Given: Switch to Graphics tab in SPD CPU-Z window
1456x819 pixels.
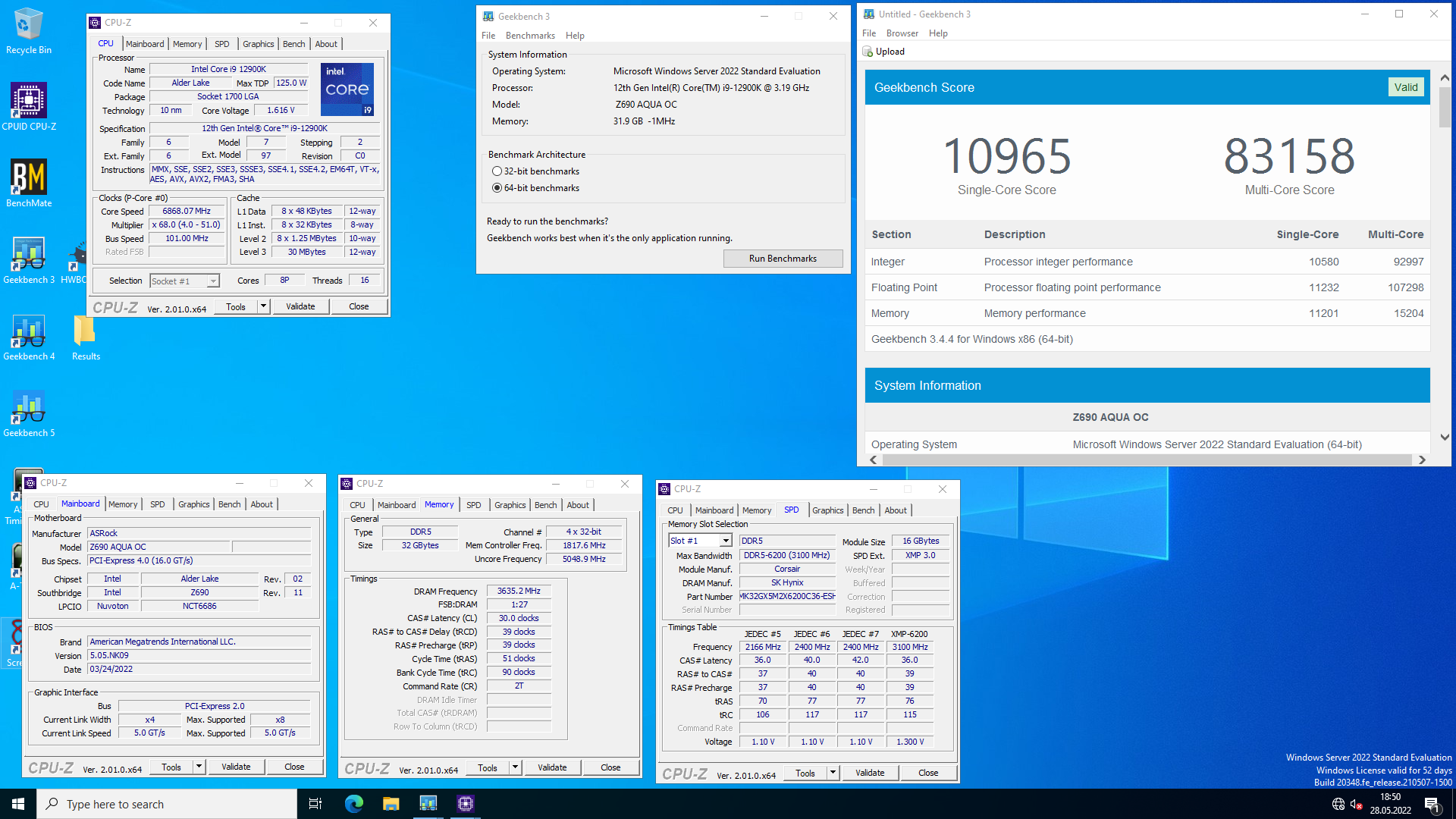Looking at the screenshot, I should coord(827,510).
